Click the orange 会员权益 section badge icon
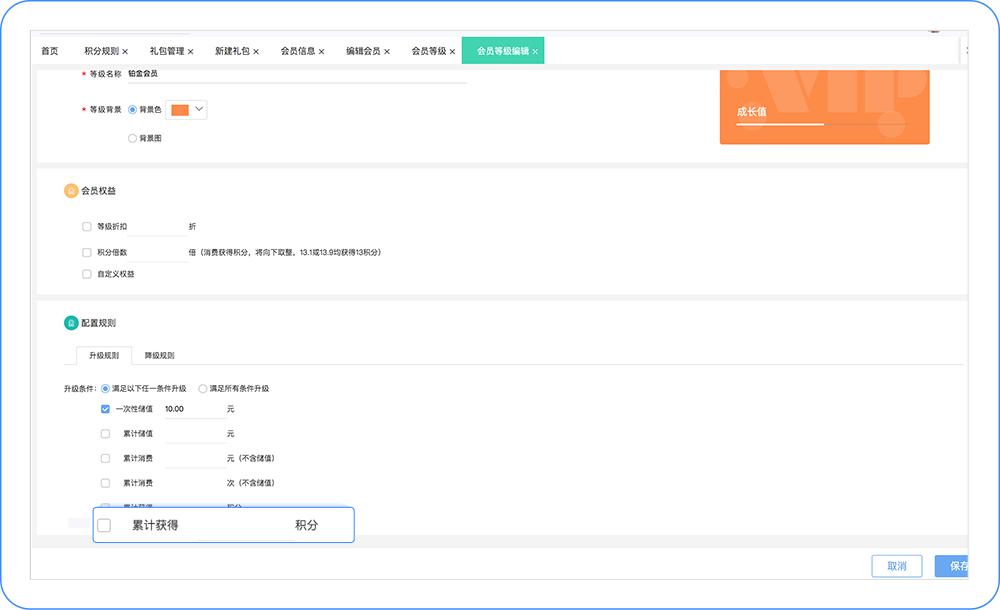 (x=70, y=190)
